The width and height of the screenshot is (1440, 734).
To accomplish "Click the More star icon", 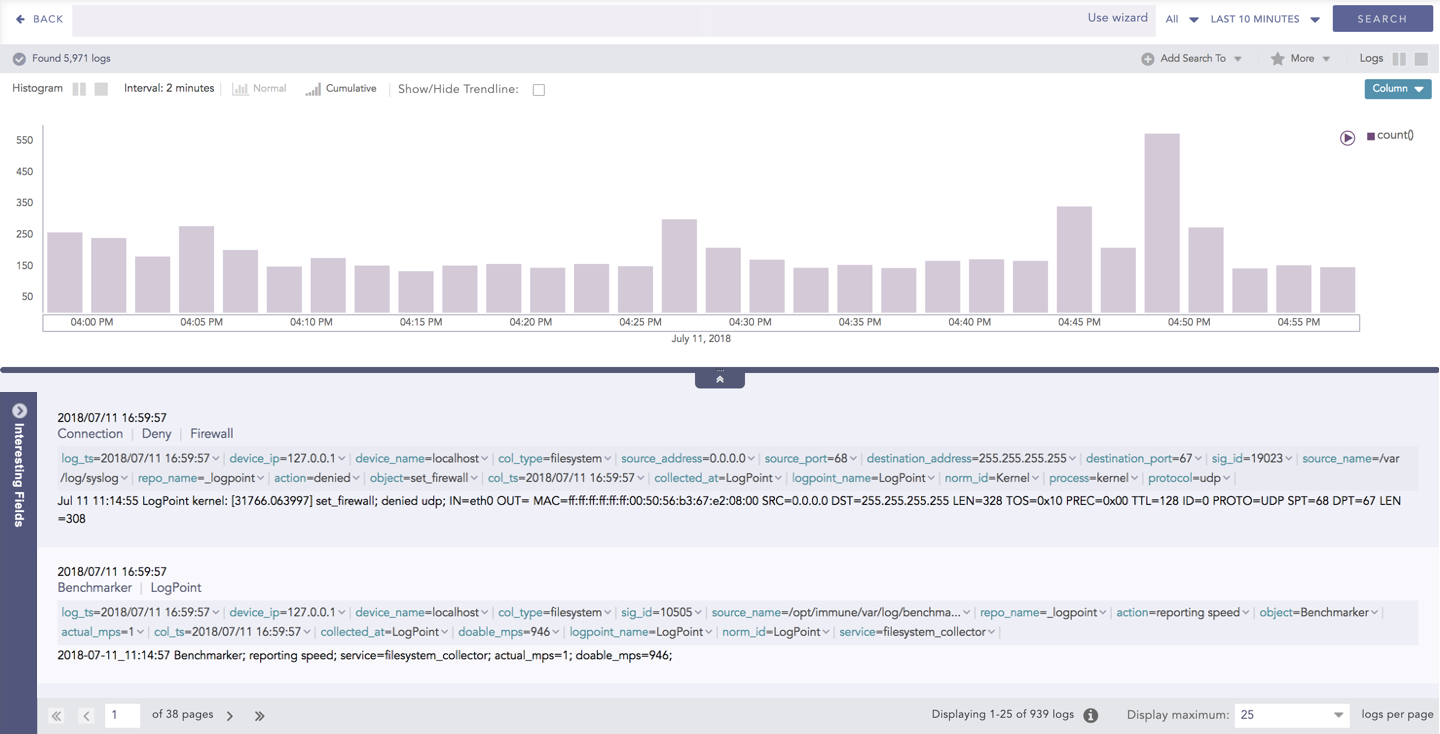I will (1277, 59).
